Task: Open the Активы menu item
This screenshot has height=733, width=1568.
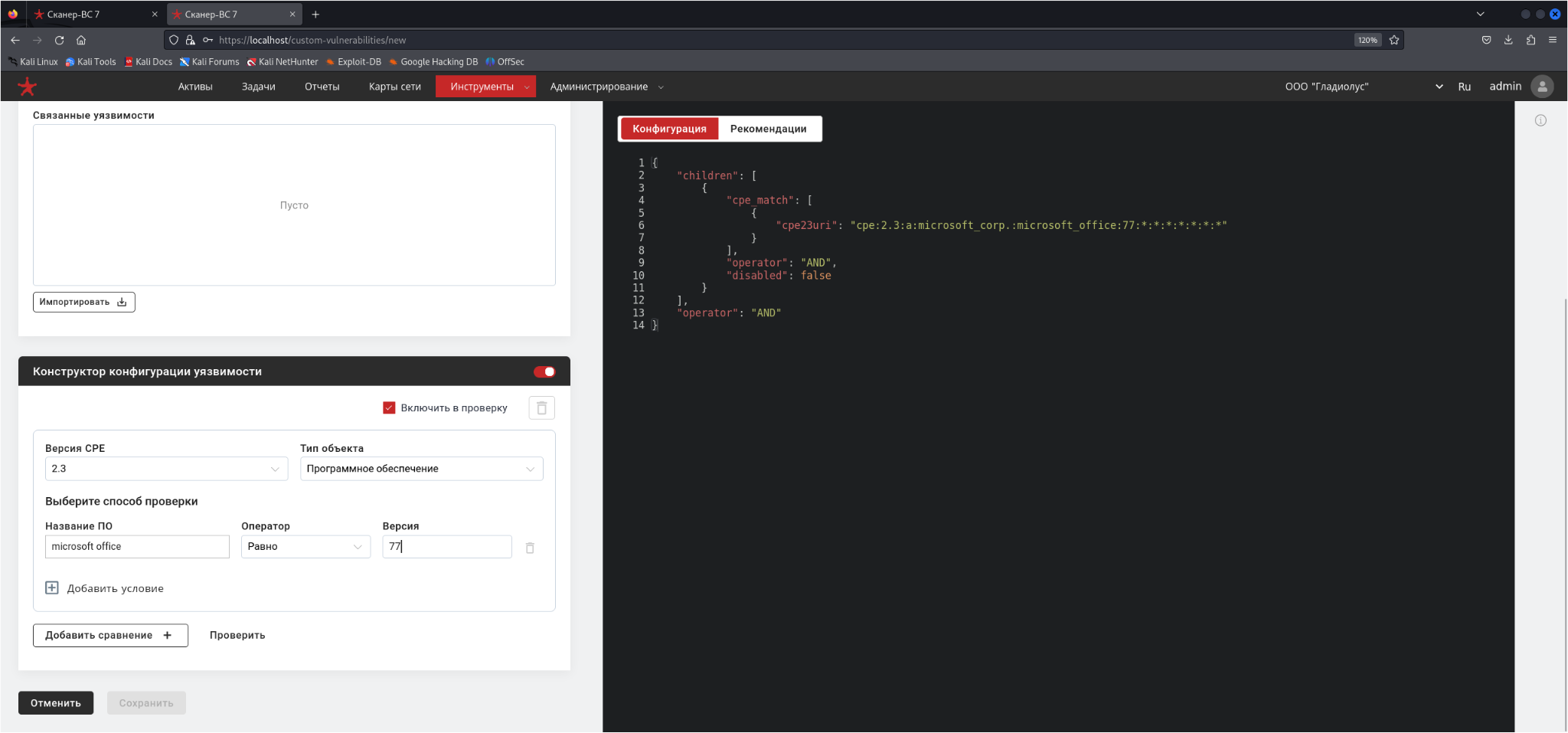Action: pos(195,87)
